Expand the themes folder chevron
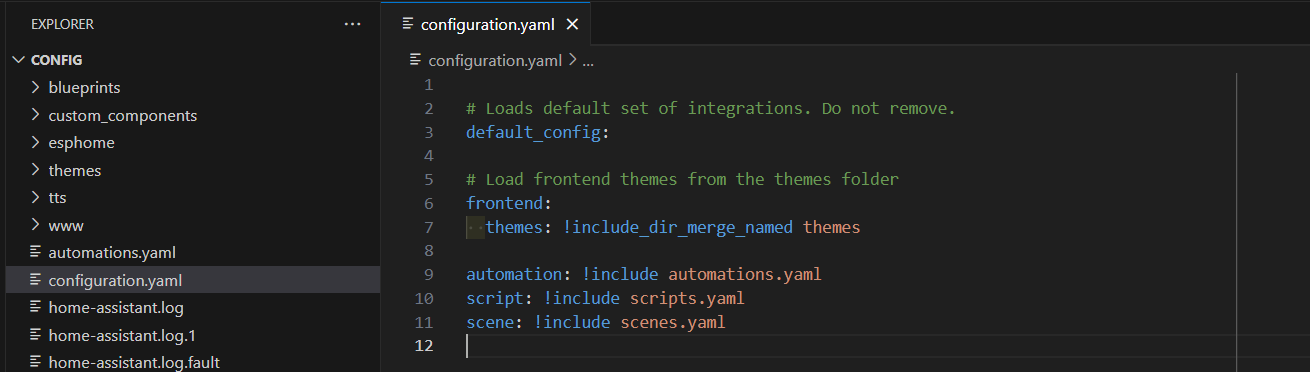 tap(36, 170)
